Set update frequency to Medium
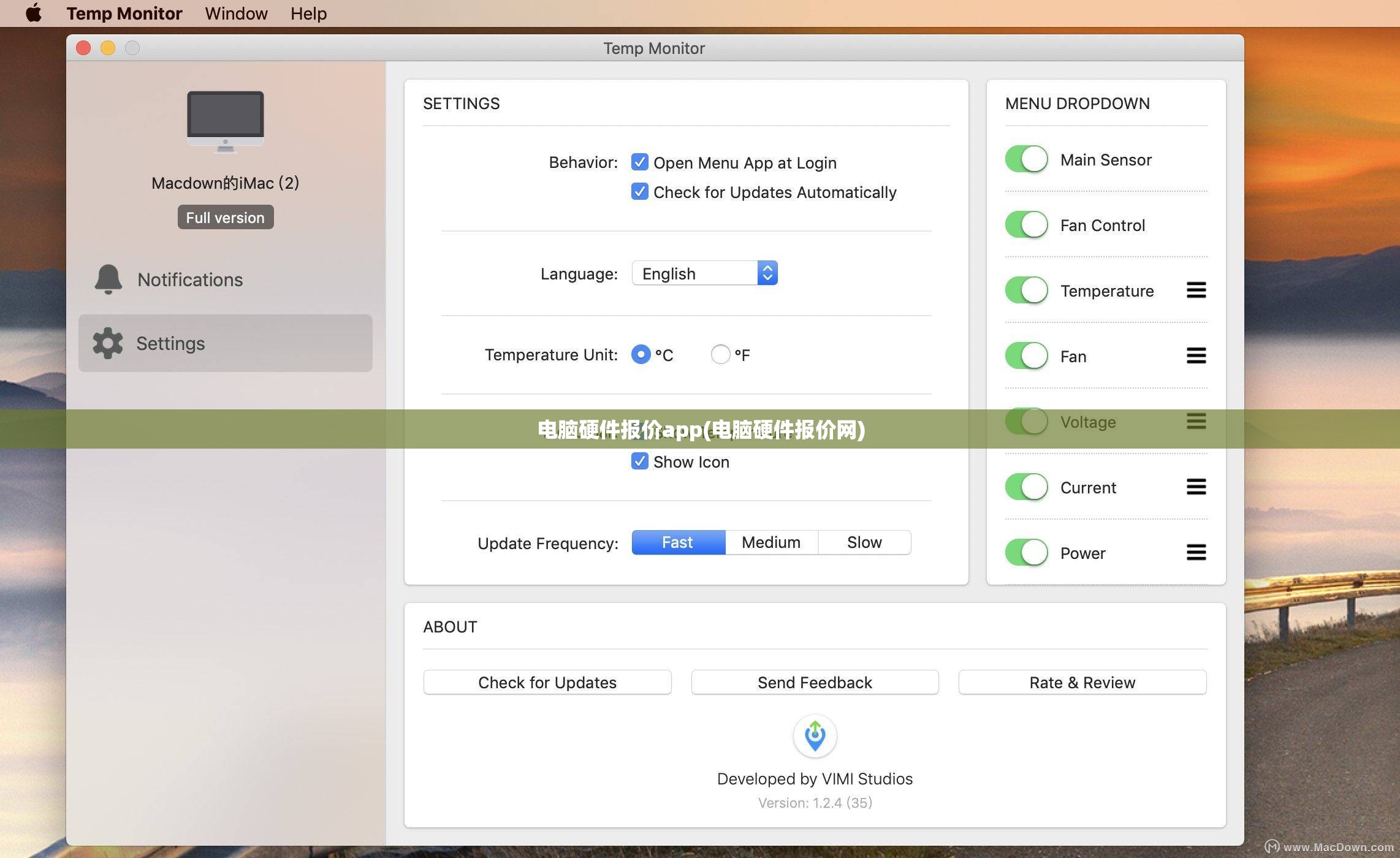The height and width of the screenshot is (858, 1400). 771,542
